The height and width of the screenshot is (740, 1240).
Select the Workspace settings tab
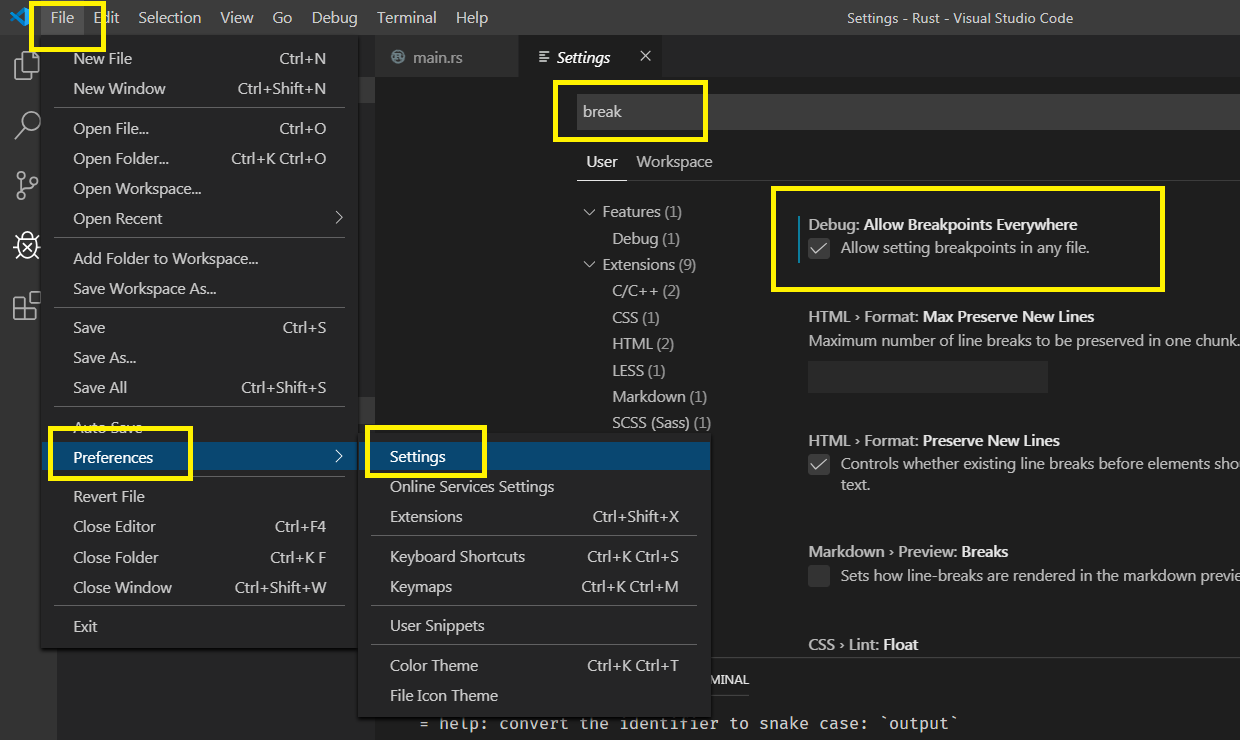click(x=674, y=162)
